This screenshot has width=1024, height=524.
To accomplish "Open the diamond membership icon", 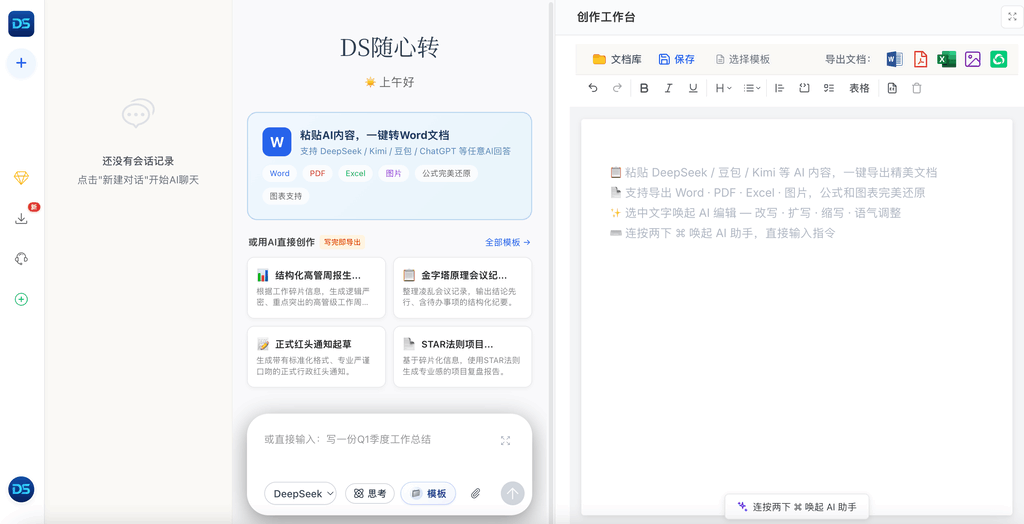I will click(x=21, y=178).
